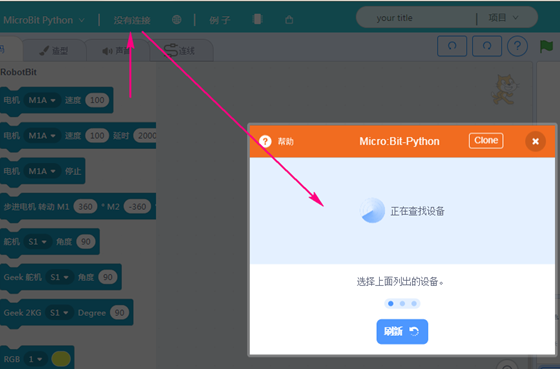
Task: Click the green flag run icon
Action: point(546,46)
